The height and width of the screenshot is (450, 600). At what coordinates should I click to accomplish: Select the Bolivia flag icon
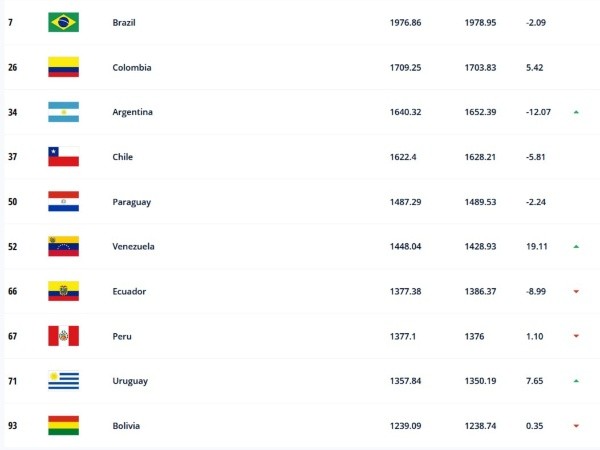coord(63,426)
